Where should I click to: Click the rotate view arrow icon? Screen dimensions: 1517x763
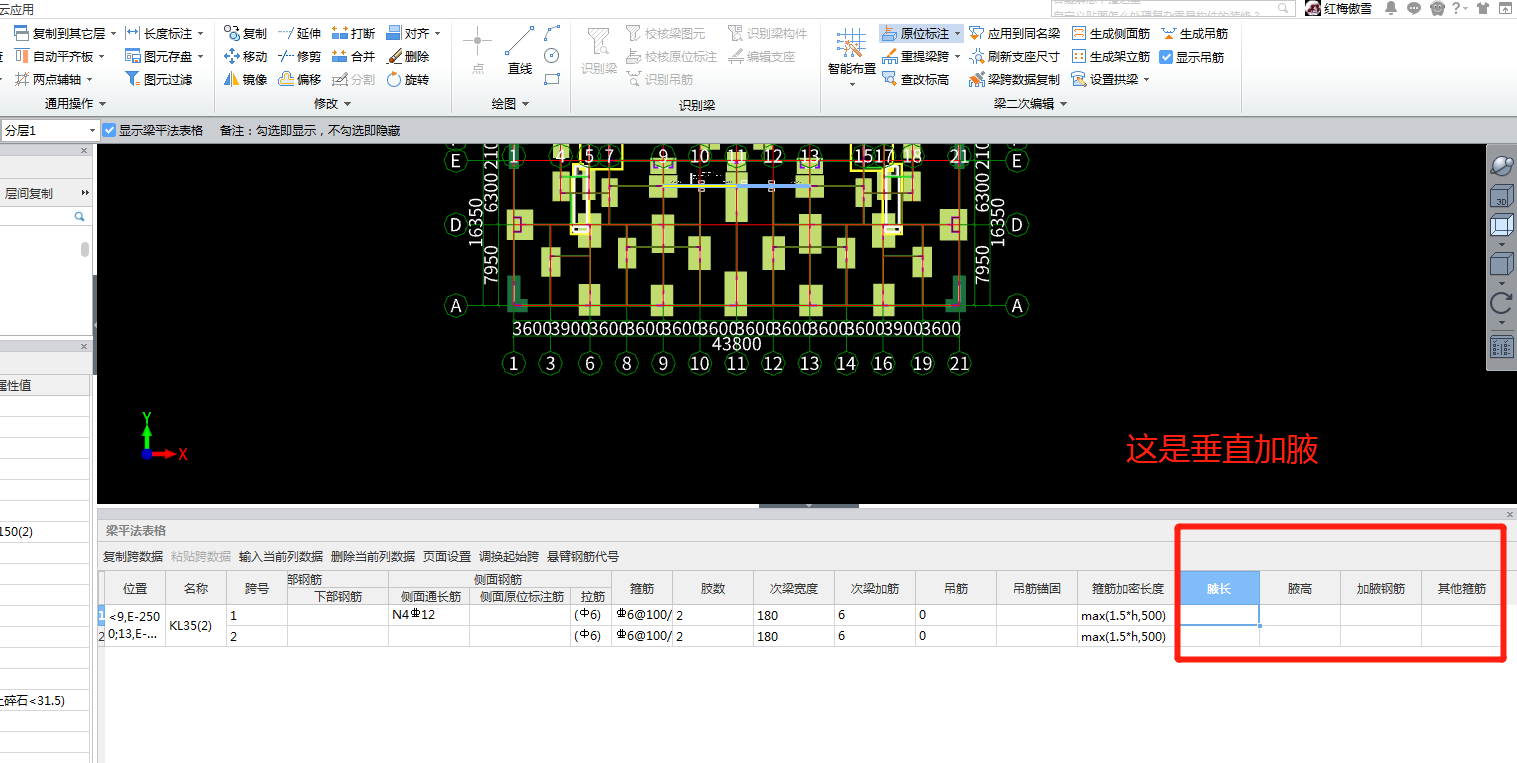point(1501,303)
